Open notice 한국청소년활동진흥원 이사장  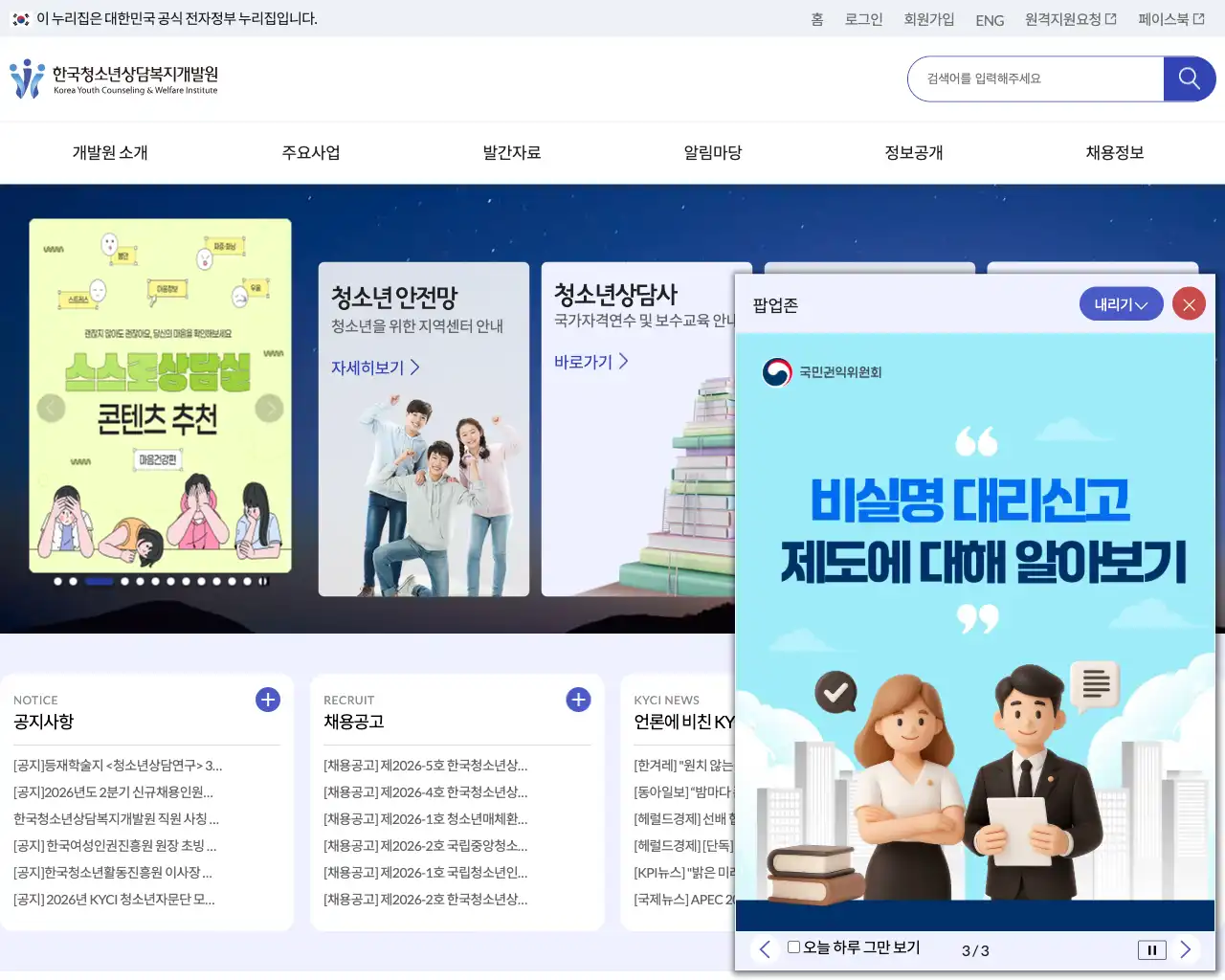tap(113, 873)
